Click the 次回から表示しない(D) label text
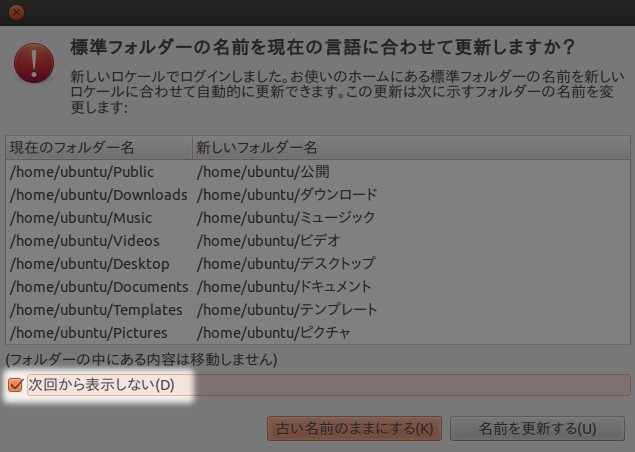The height and width of the screenshot is (452, 635). click(x=101, y=385)
